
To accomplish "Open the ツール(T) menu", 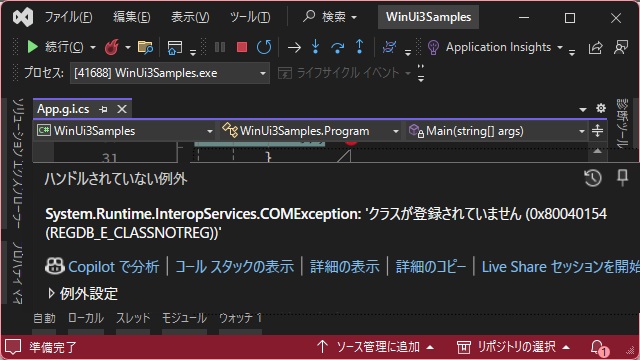I will coord(250,17).
